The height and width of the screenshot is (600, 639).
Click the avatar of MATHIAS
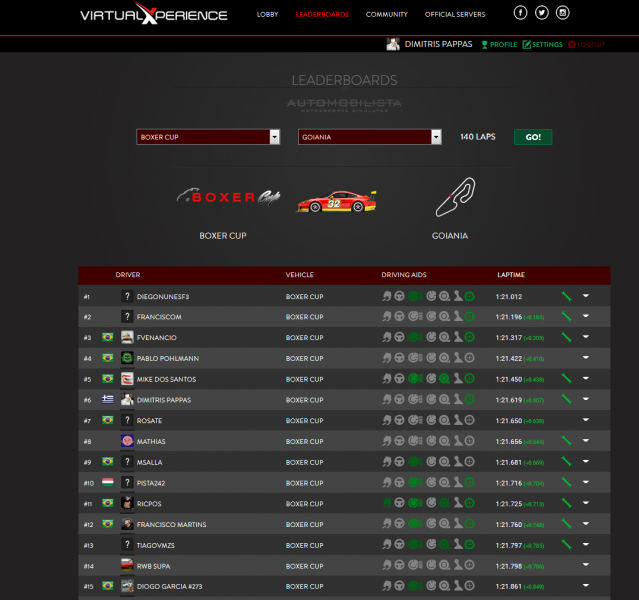pyautogui.click(x=127, y=441)
